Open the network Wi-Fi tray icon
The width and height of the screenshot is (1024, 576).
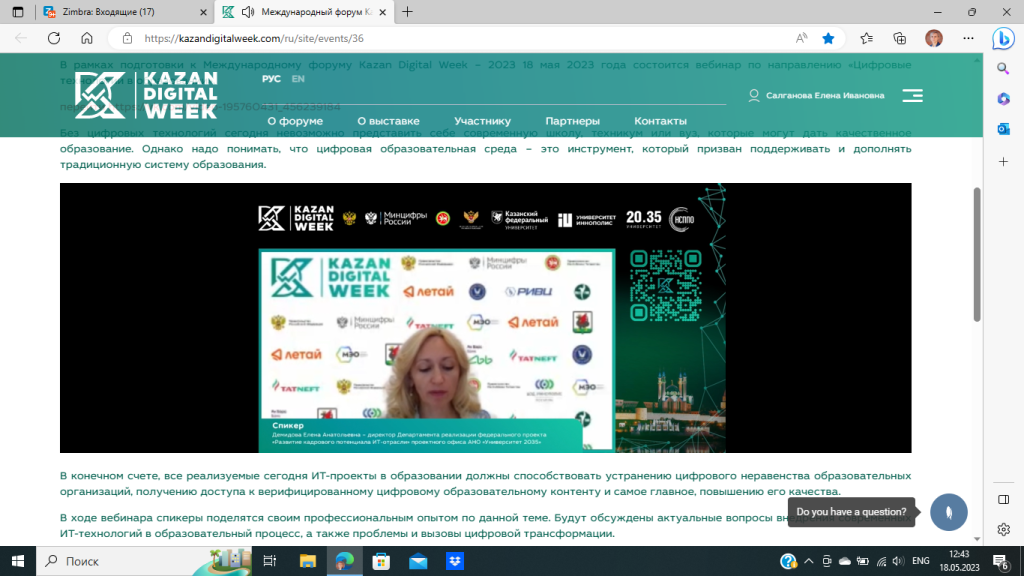tap(882, 561)
